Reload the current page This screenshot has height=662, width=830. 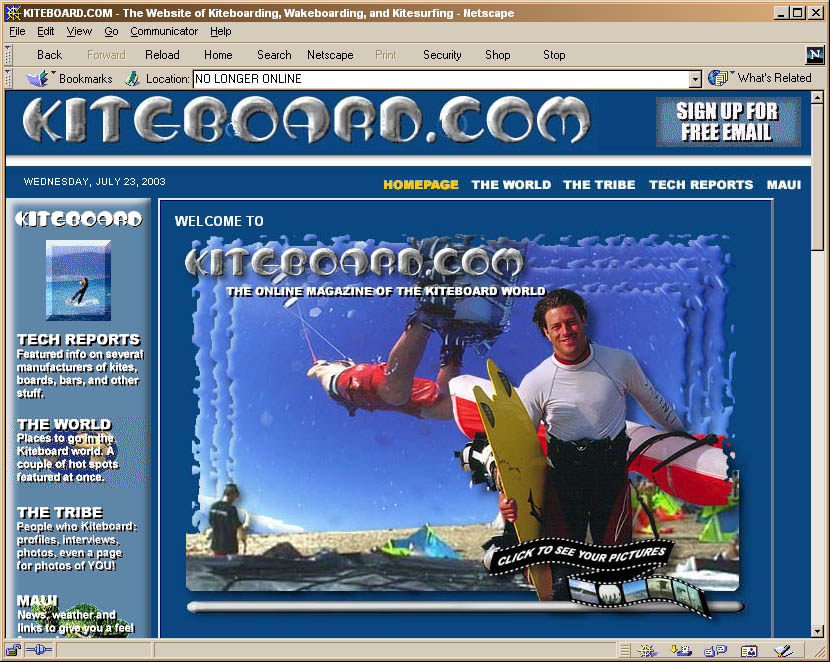tap(162, 55)
